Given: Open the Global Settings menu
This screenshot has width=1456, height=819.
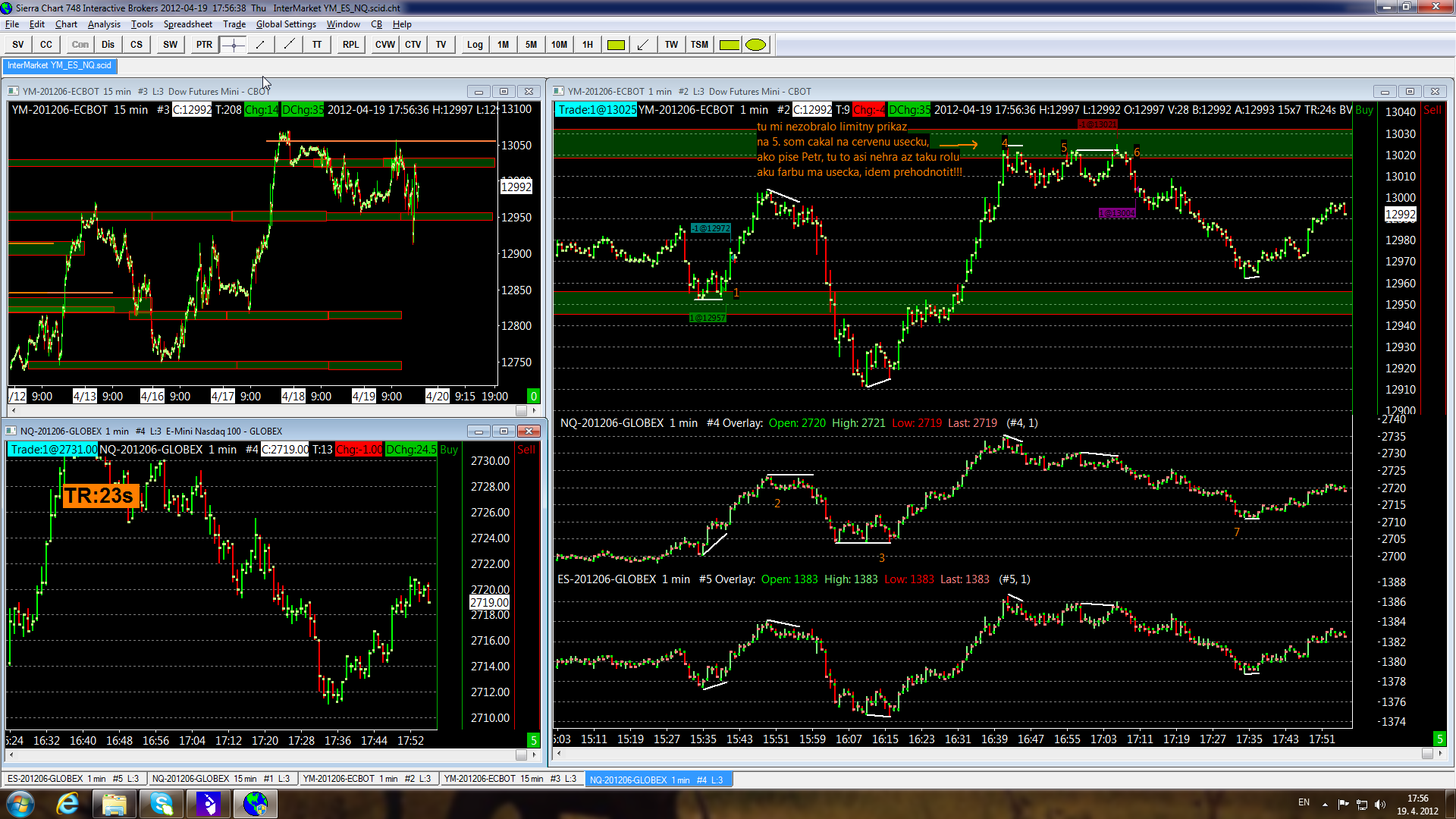Looking at the screenshot, I should [286, 24].
